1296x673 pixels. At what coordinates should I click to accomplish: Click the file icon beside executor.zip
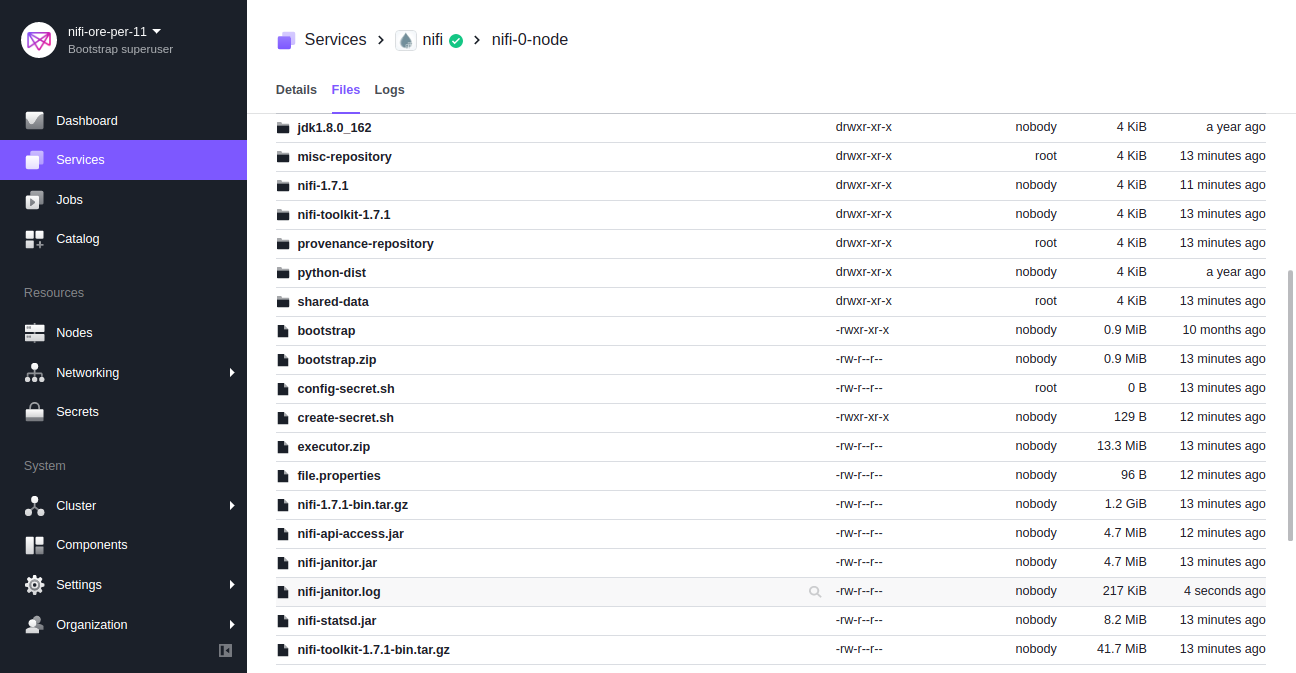[283, 447]
